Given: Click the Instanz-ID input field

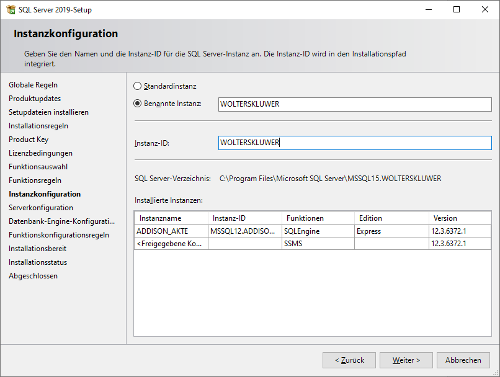Looking at the screenshot, I should coord(355,143).
